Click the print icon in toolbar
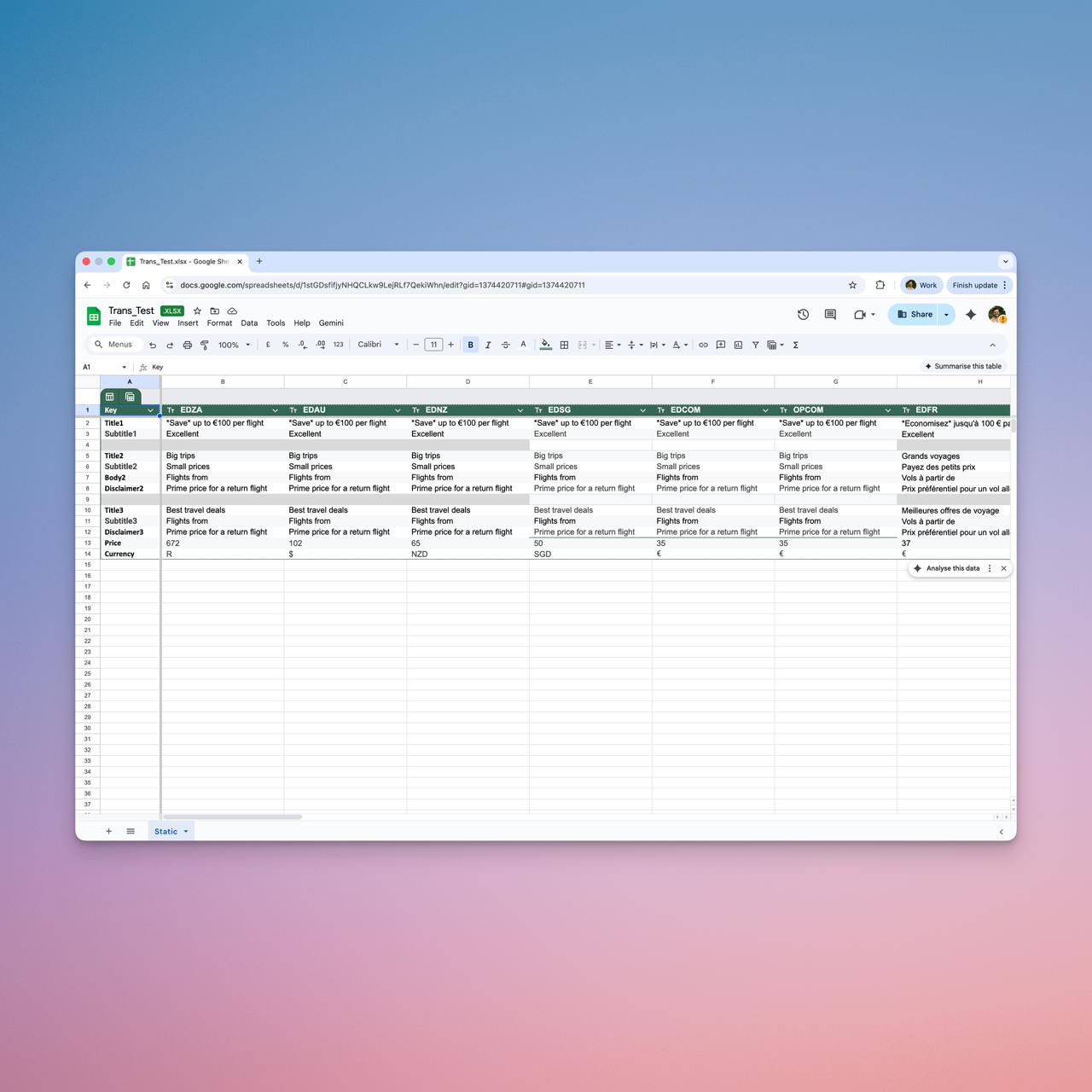This screenshot has width=1092, height=1092. 187,345
